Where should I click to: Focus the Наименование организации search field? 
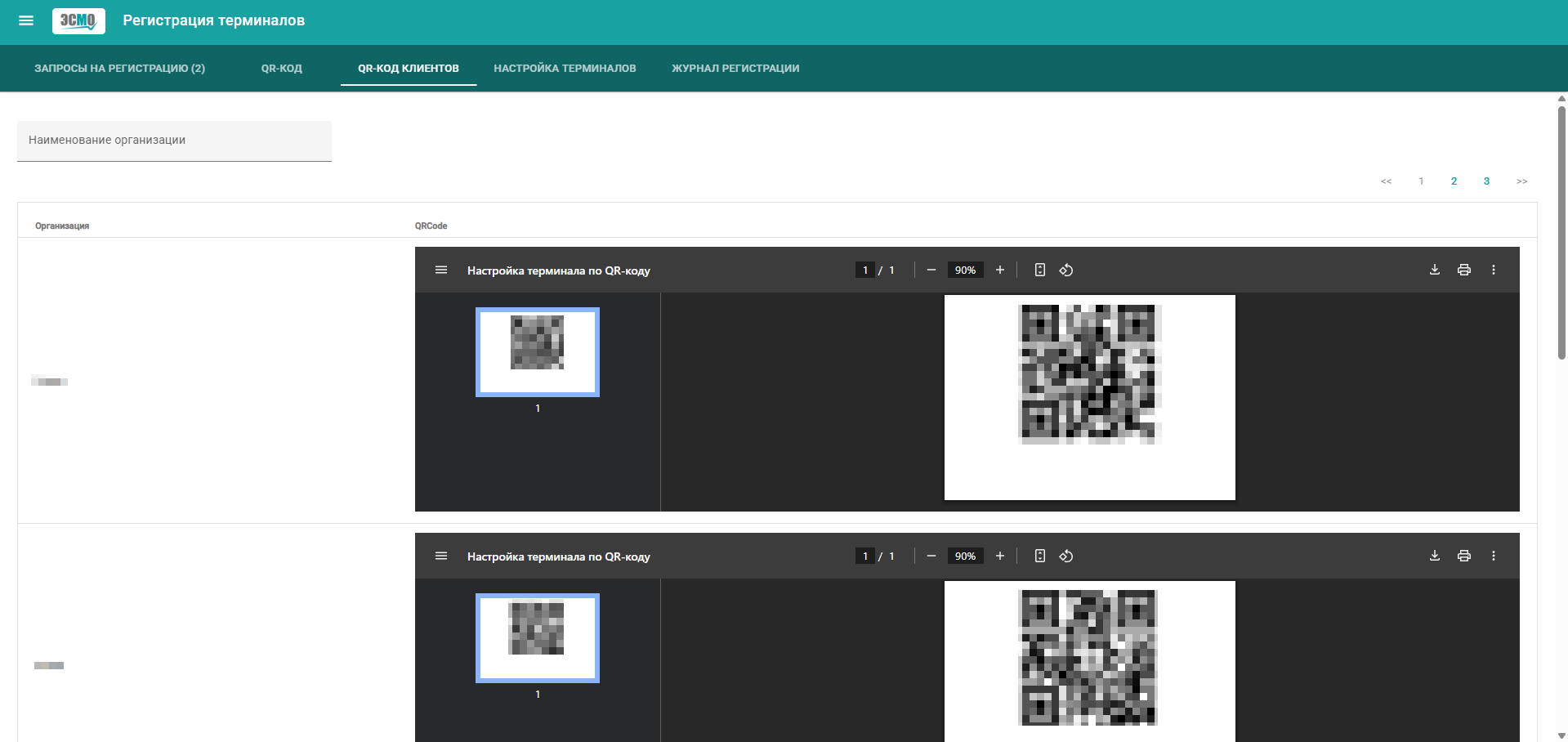[174, 141]
